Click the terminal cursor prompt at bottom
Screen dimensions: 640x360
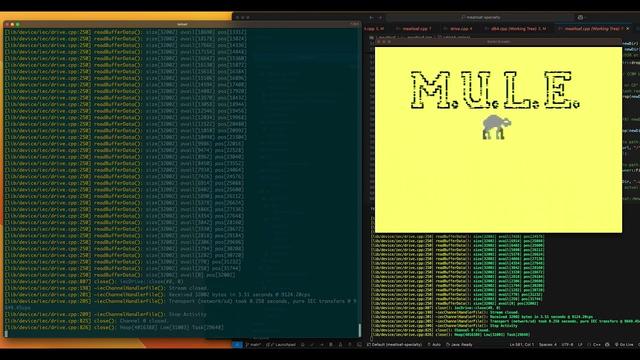(6, 334)
